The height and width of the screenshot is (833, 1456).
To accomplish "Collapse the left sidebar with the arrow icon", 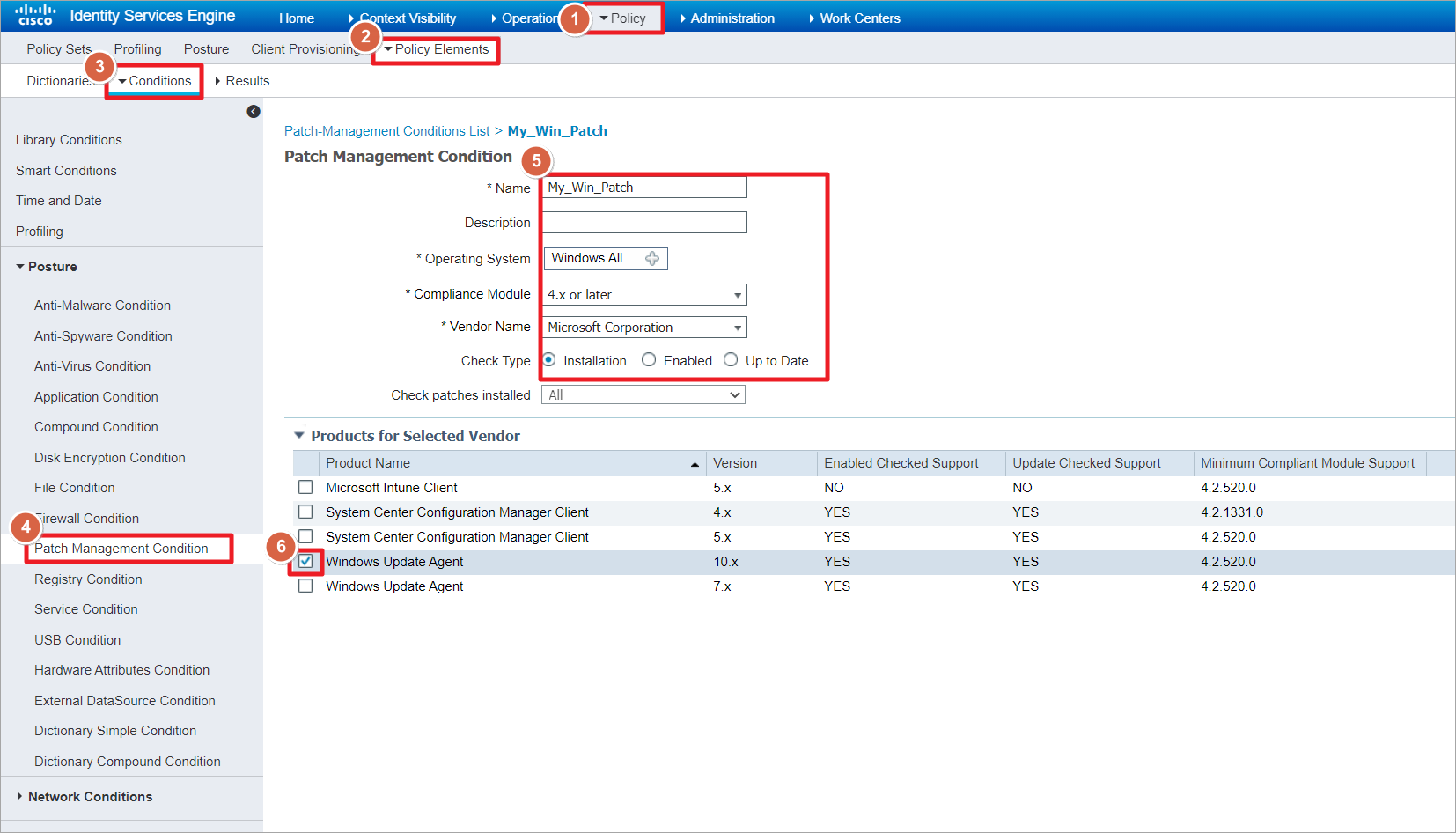I will (254, 112).
